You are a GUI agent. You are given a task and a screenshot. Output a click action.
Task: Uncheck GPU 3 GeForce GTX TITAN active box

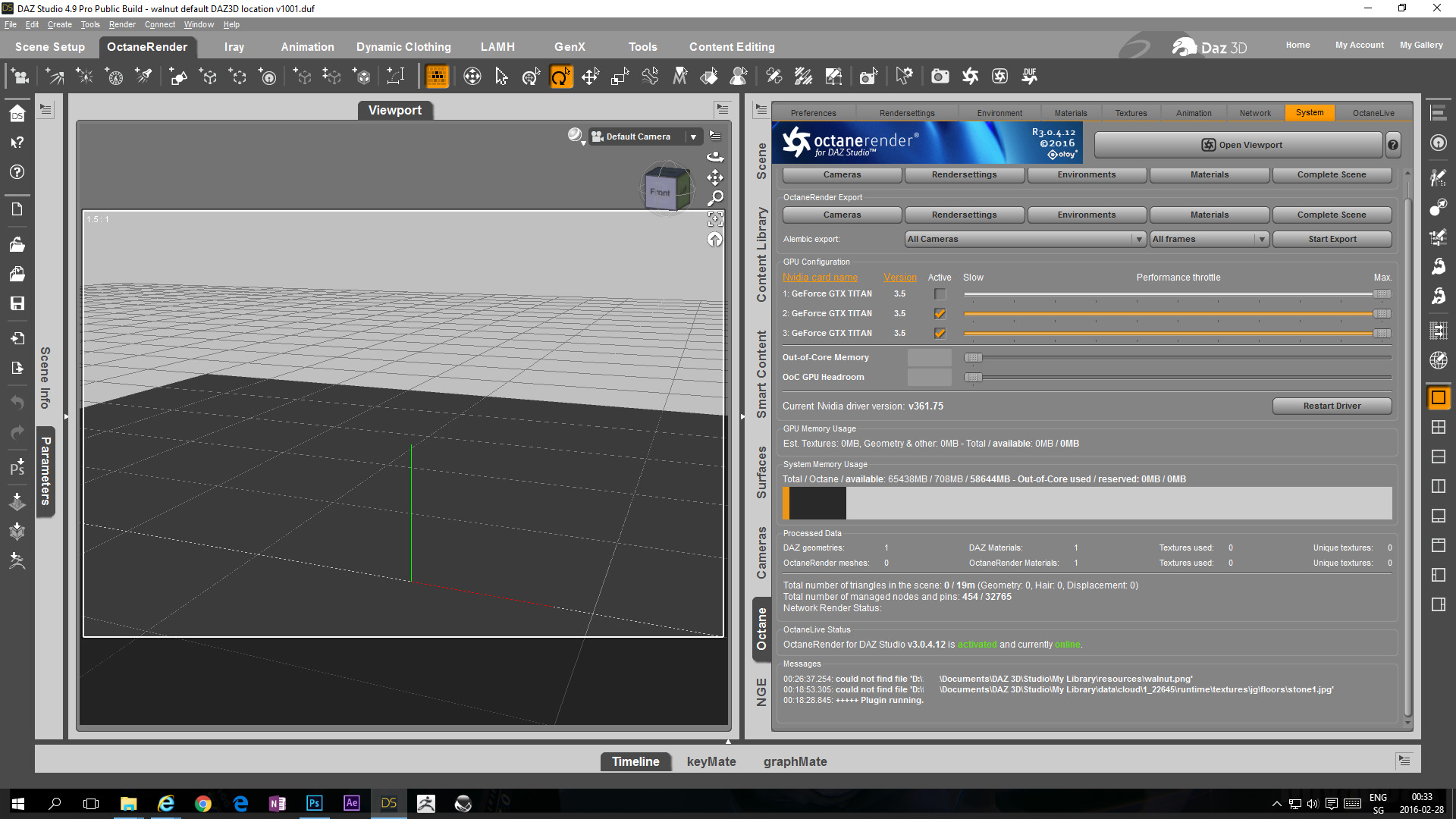[940, 334]
